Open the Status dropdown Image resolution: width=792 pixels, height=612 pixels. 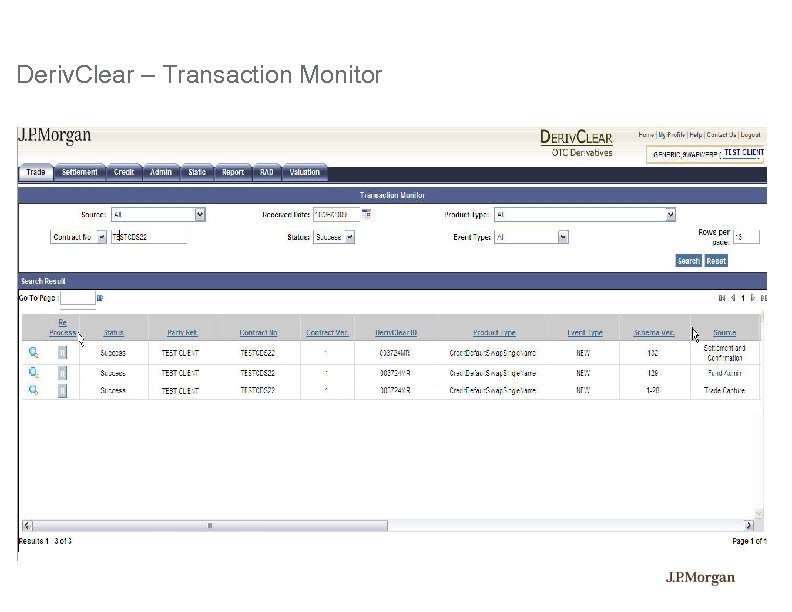[350, 237]
